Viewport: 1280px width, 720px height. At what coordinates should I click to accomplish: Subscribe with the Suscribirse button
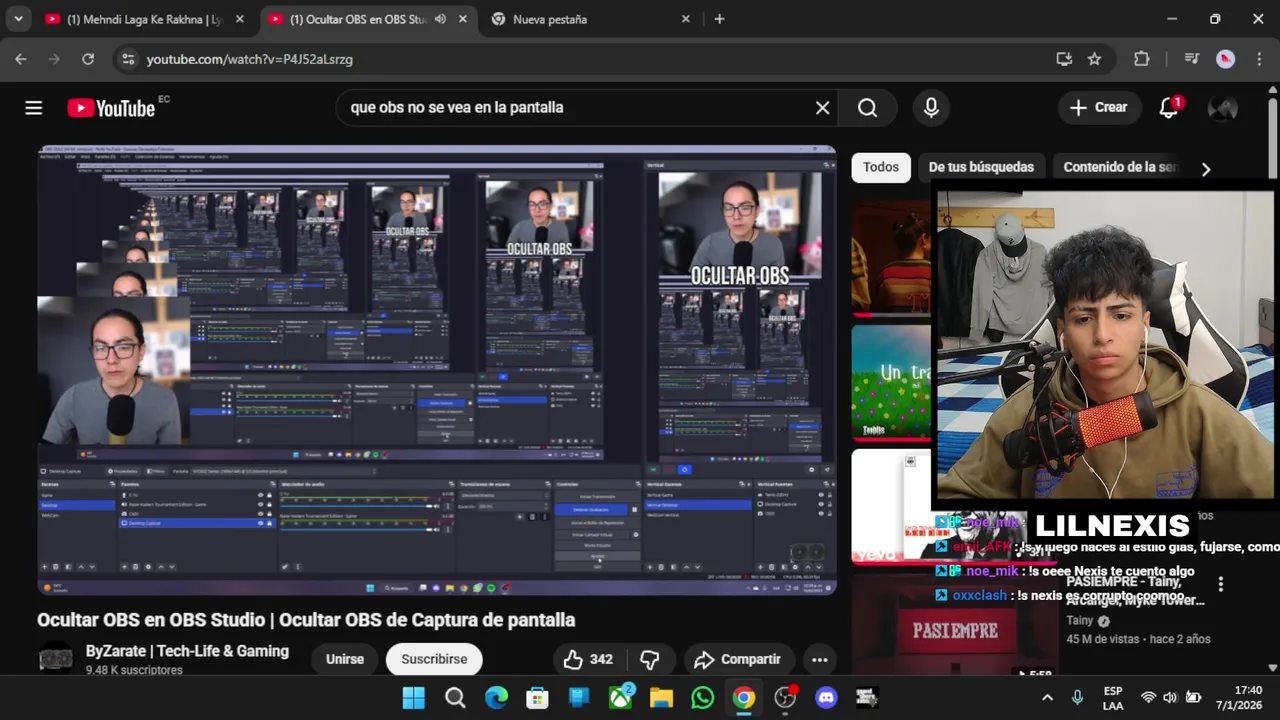pos(434,659)
